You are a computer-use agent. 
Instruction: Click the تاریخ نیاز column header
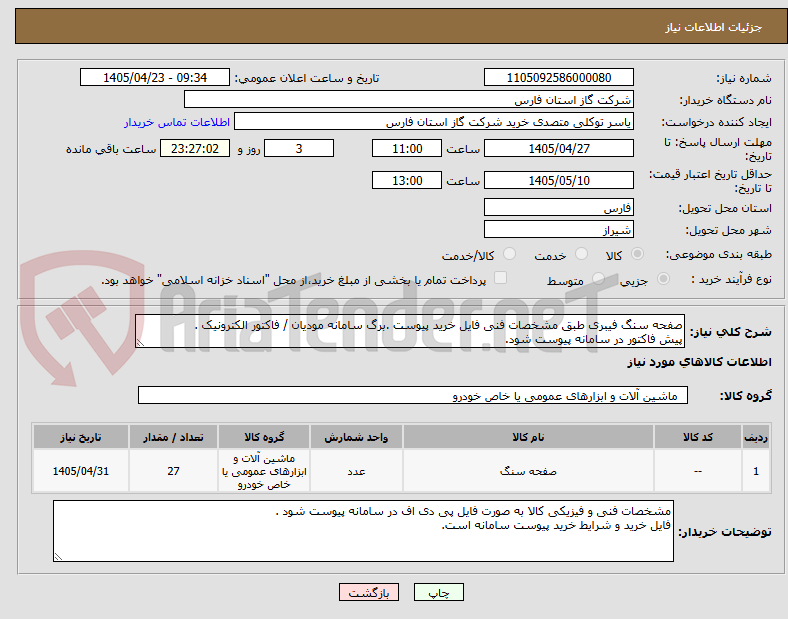click(x=81, y=437)
